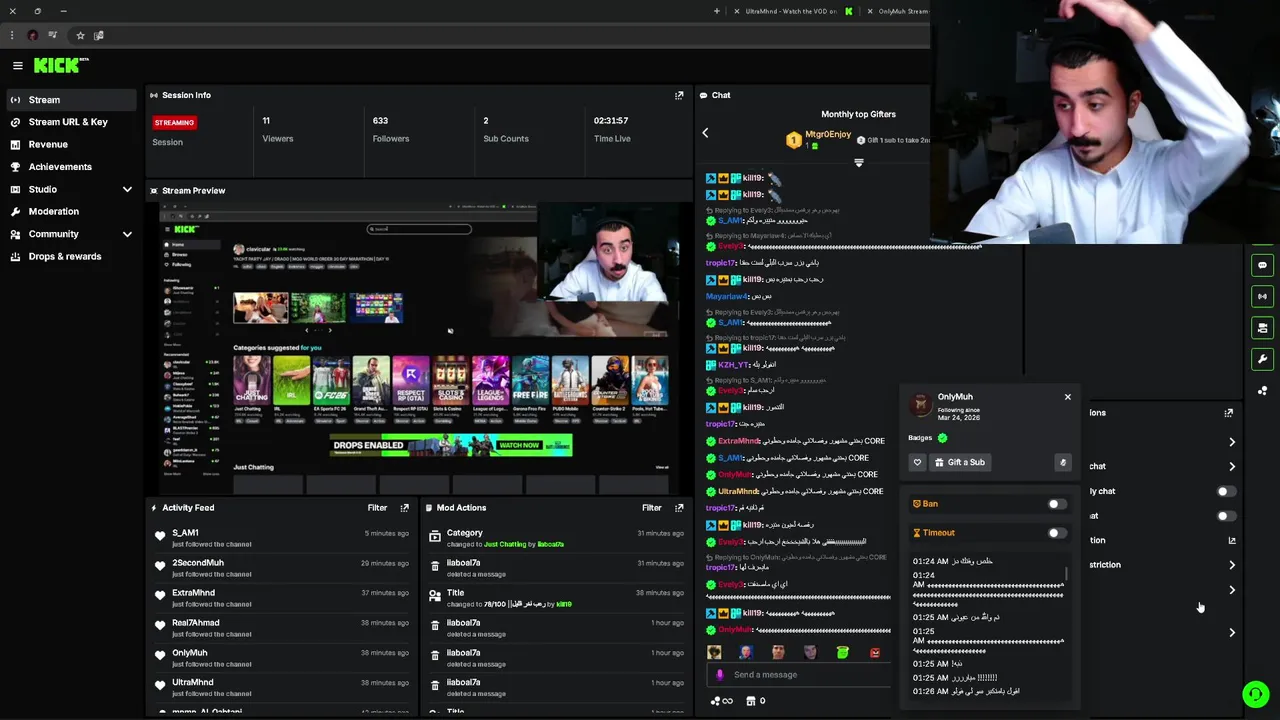
Task: Open the 'tion' row external link icon
Action: pos(1232,540)
